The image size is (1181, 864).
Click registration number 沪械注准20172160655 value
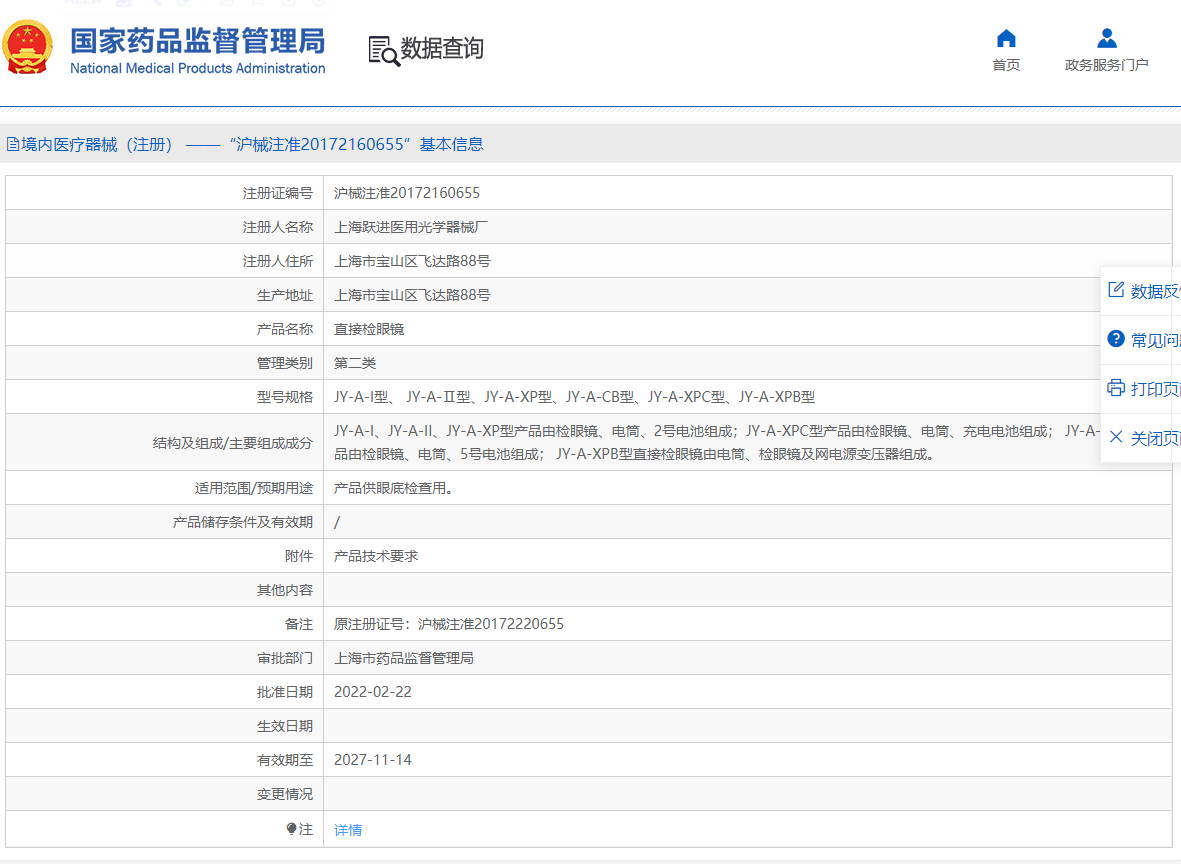[407, 193]
